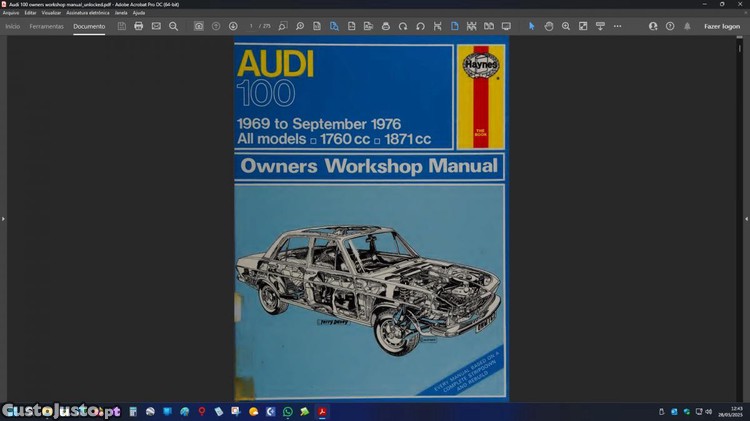Click the Fazer logon button
750x421 pixels.
[x=721, y=26]
